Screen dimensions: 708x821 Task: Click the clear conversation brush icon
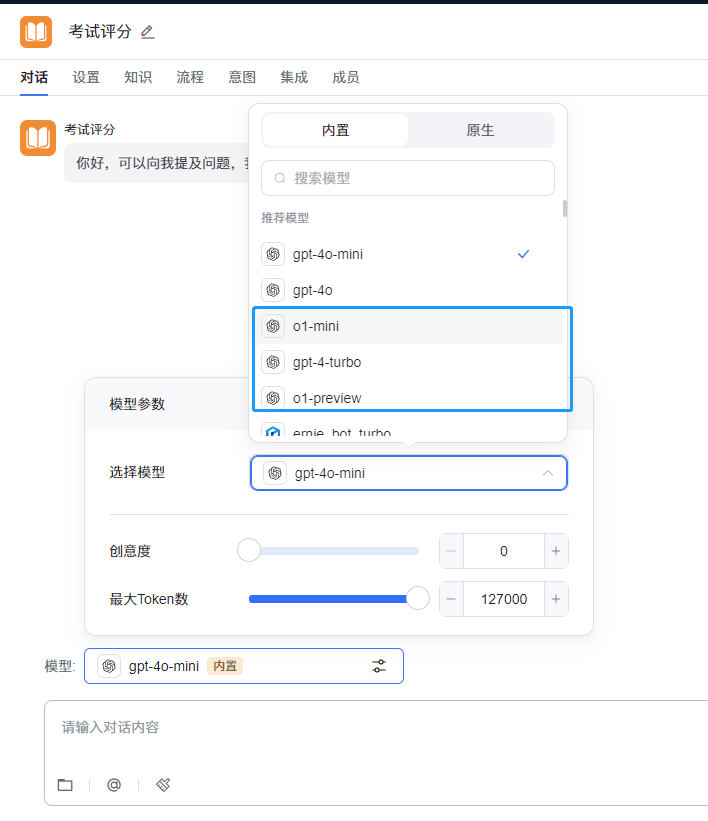point(163,785)
